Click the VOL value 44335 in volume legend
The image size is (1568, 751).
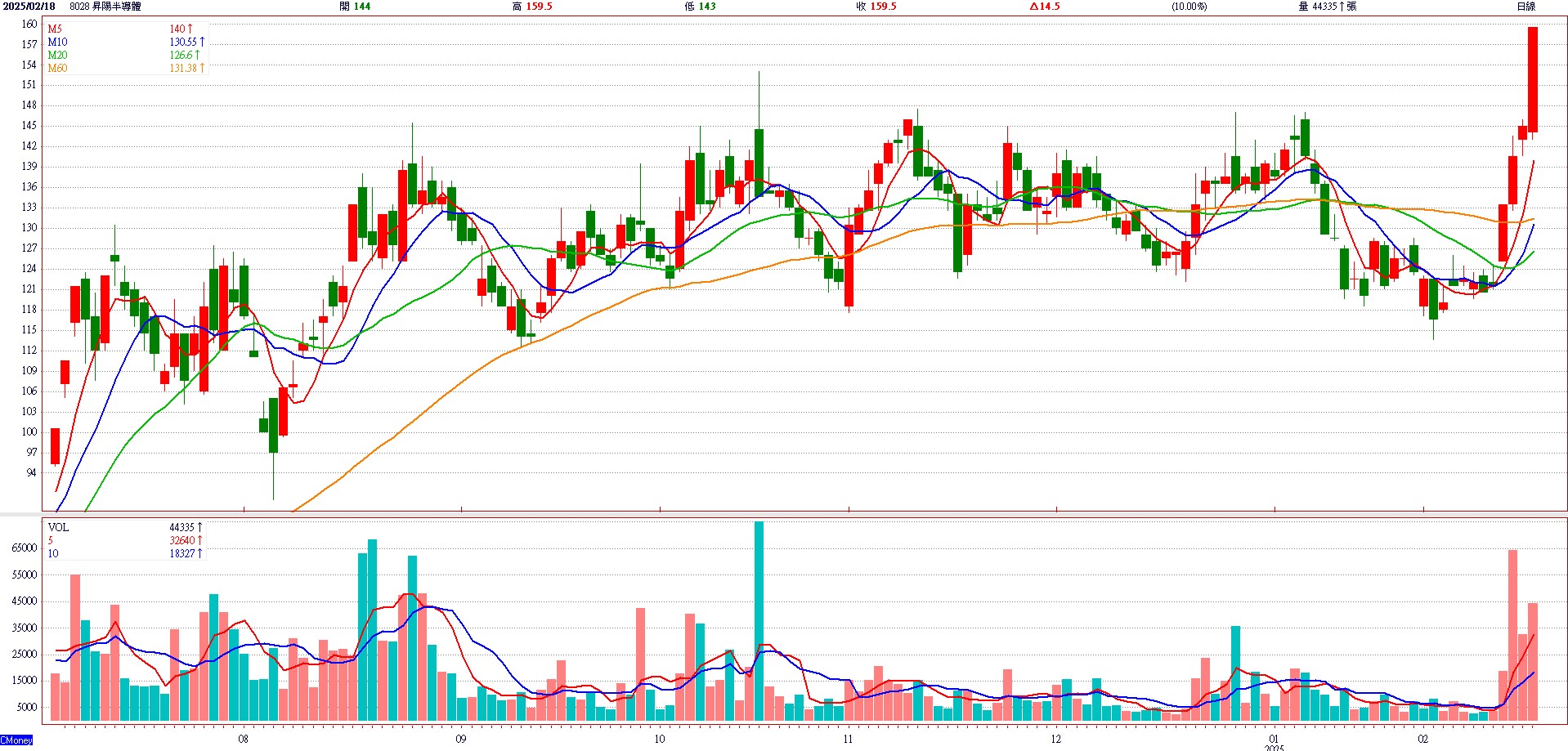[x=186, y=527]
